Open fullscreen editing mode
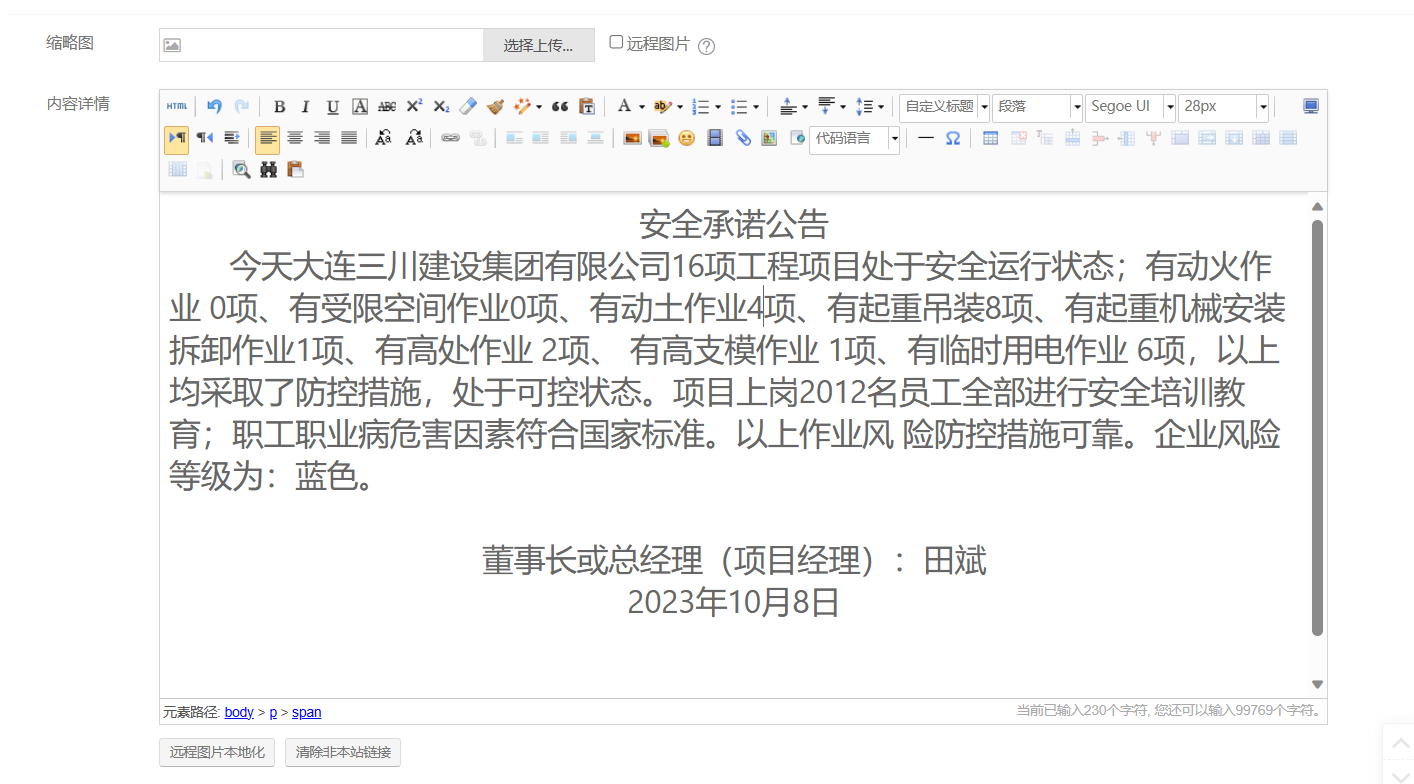 (1311, 106)
